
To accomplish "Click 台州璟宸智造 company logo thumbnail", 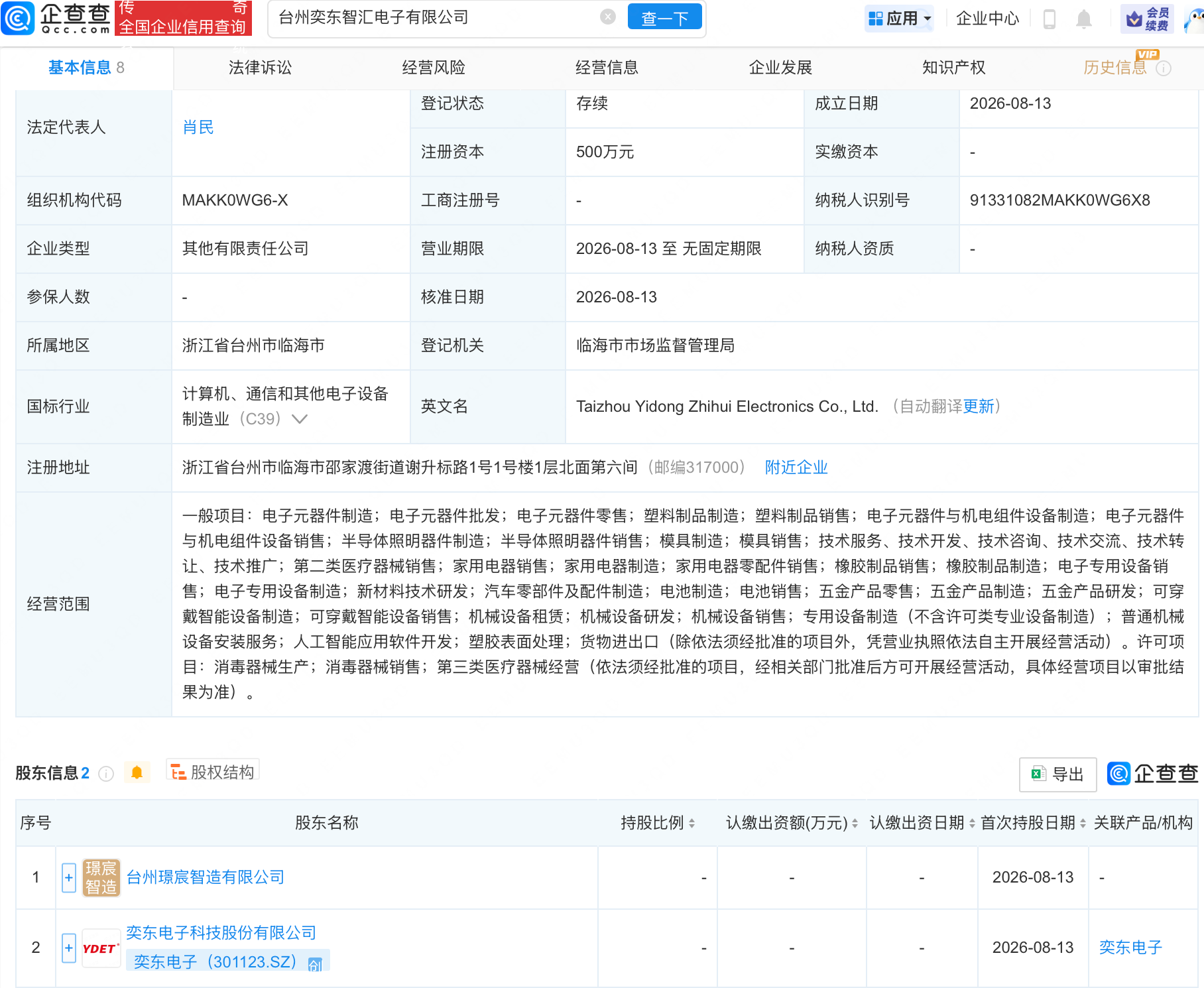I will [101, 877].
